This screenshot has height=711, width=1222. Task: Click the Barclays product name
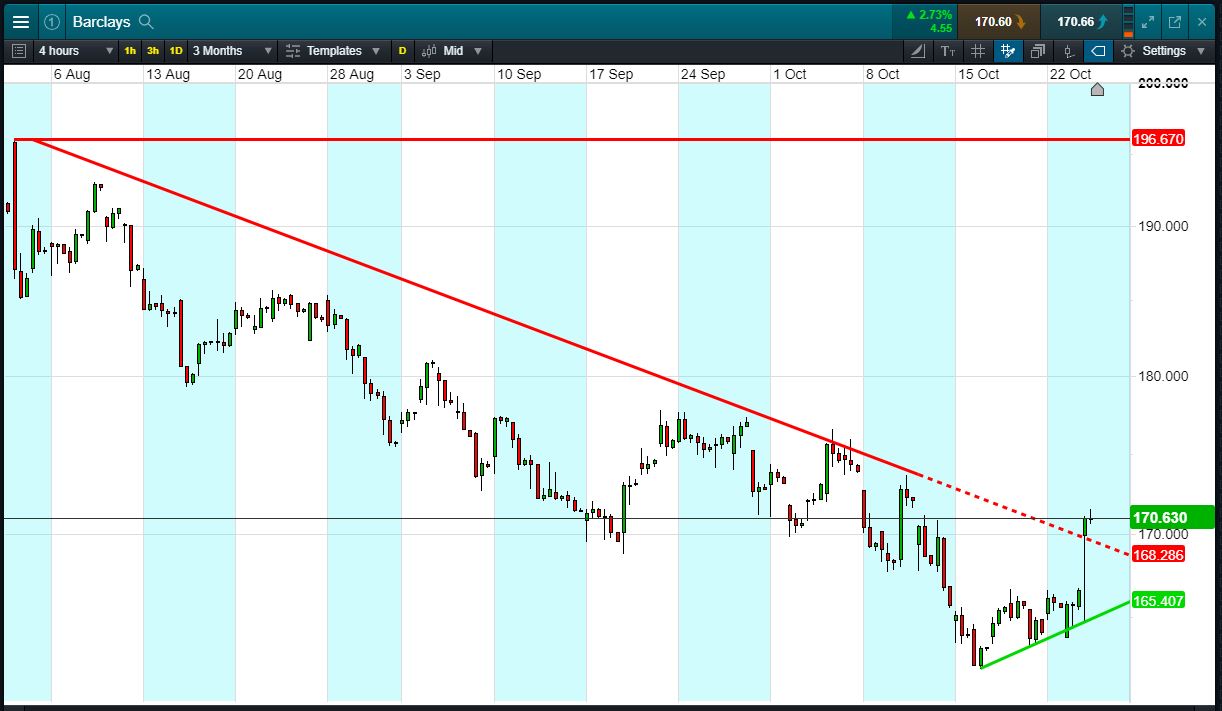[103, 21]
